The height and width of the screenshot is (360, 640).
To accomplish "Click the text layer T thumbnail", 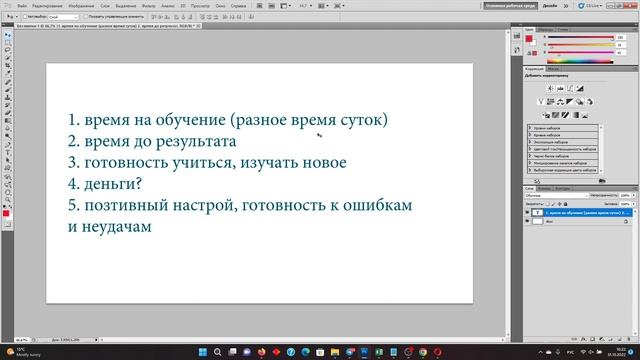I will coord(538,213).
